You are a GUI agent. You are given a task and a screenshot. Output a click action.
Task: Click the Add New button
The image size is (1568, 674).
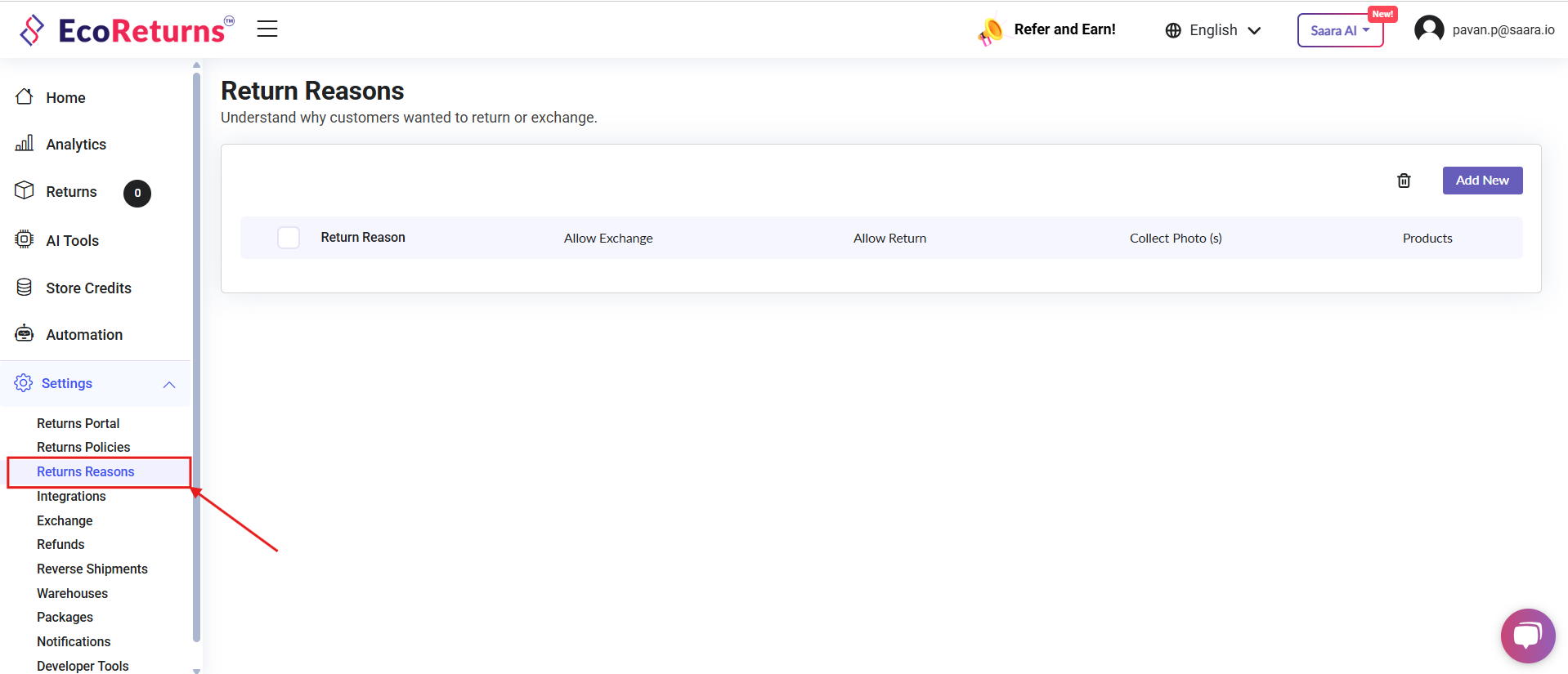tap(1481, 181)
